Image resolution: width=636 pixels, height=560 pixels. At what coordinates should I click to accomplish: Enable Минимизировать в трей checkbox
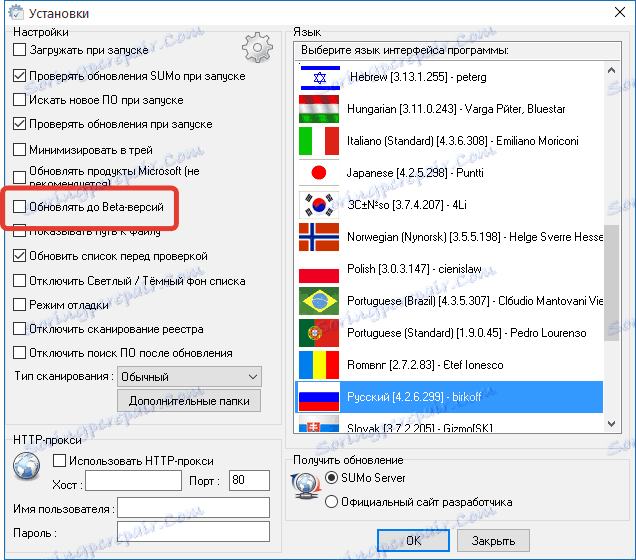pyautogui.click(x=19, y=150)
